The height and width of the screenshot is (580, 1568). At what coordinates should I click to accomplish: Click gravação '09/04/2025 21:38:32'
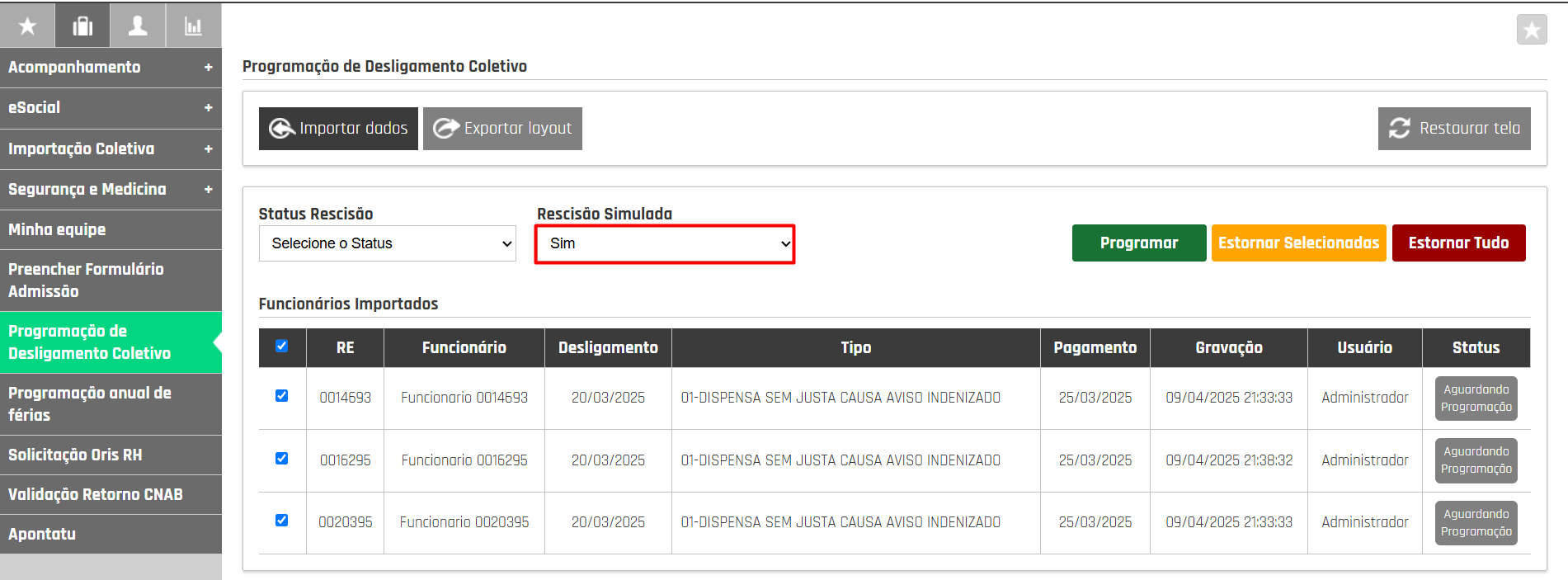[1229, 460]
